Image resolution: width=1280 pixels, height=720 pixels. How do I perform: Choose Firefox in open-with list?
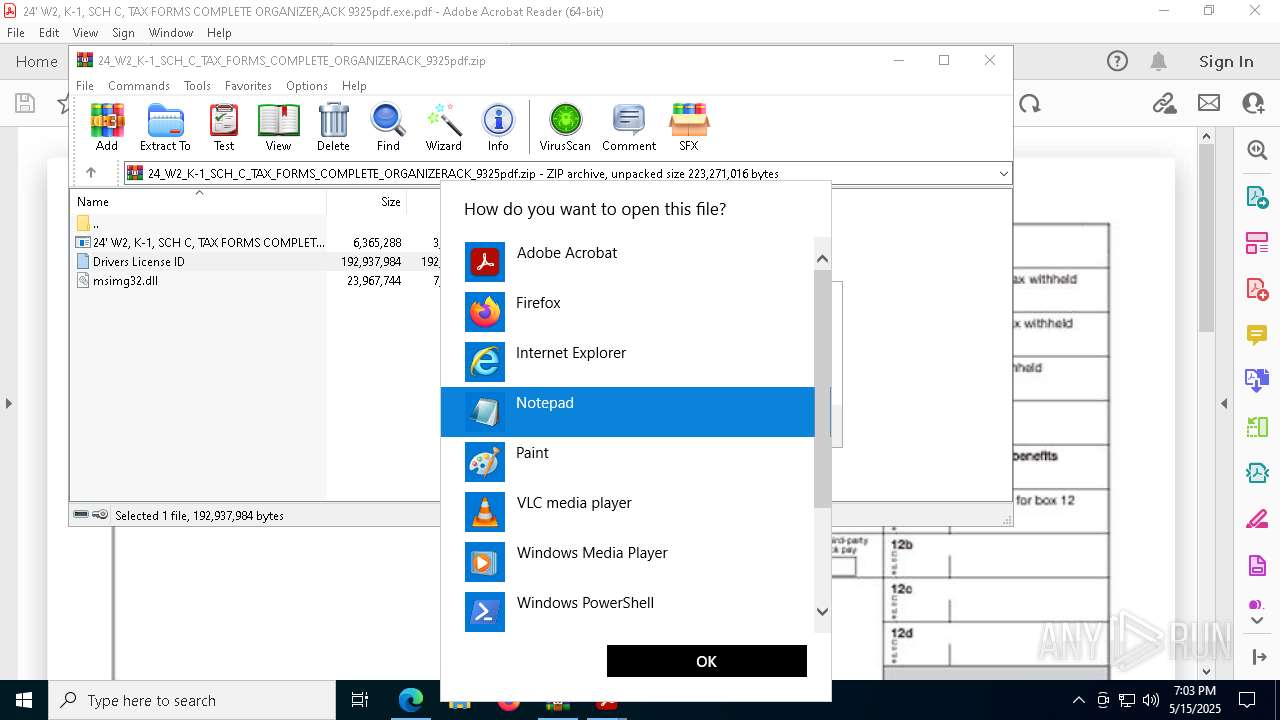[629, 312]
